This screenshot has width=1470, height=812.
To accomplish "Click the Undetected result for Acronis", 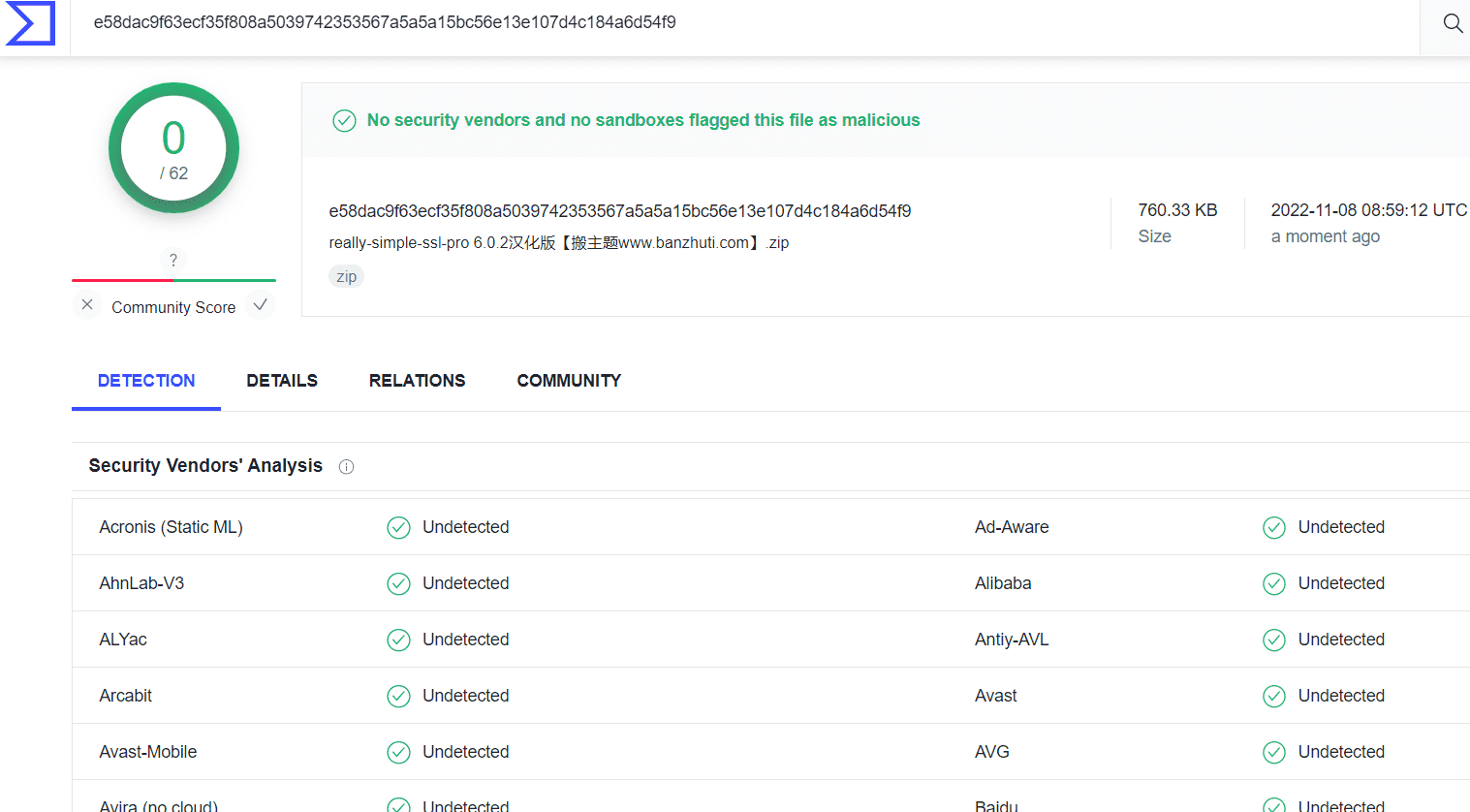I will 466,527.
